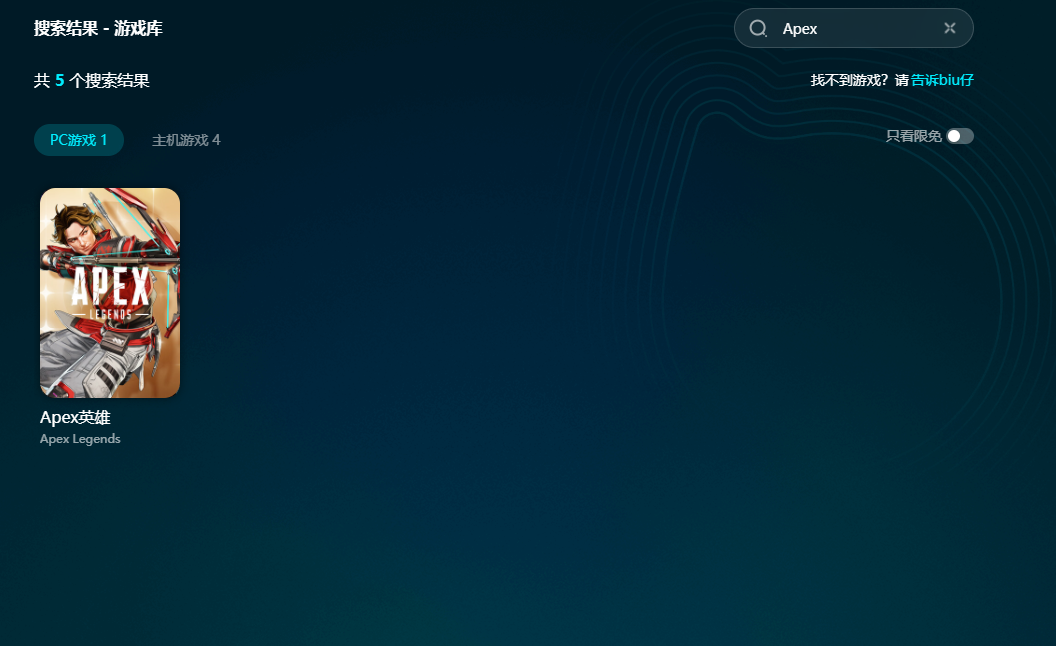This screenshot has width=1056, height=646.
Task: Click the Apex Legends subtitle text
Action: coord(80,439)
